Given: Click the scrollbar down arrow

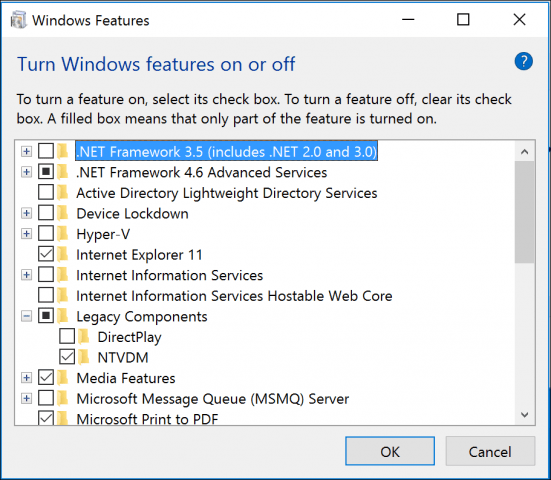Looking at the screenshot, I should click(524, 415).
